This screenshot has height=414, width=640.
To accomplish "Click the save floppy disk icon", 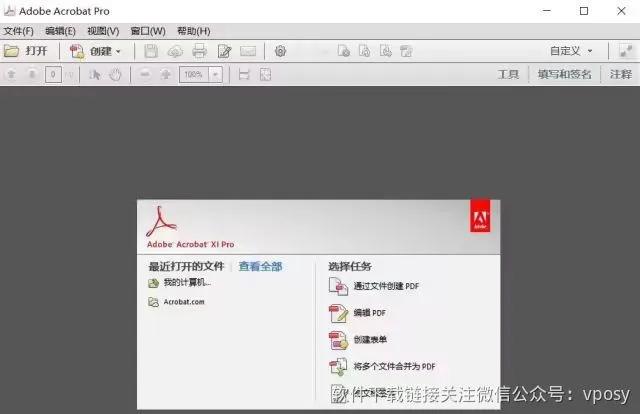I will click(151, 51).
